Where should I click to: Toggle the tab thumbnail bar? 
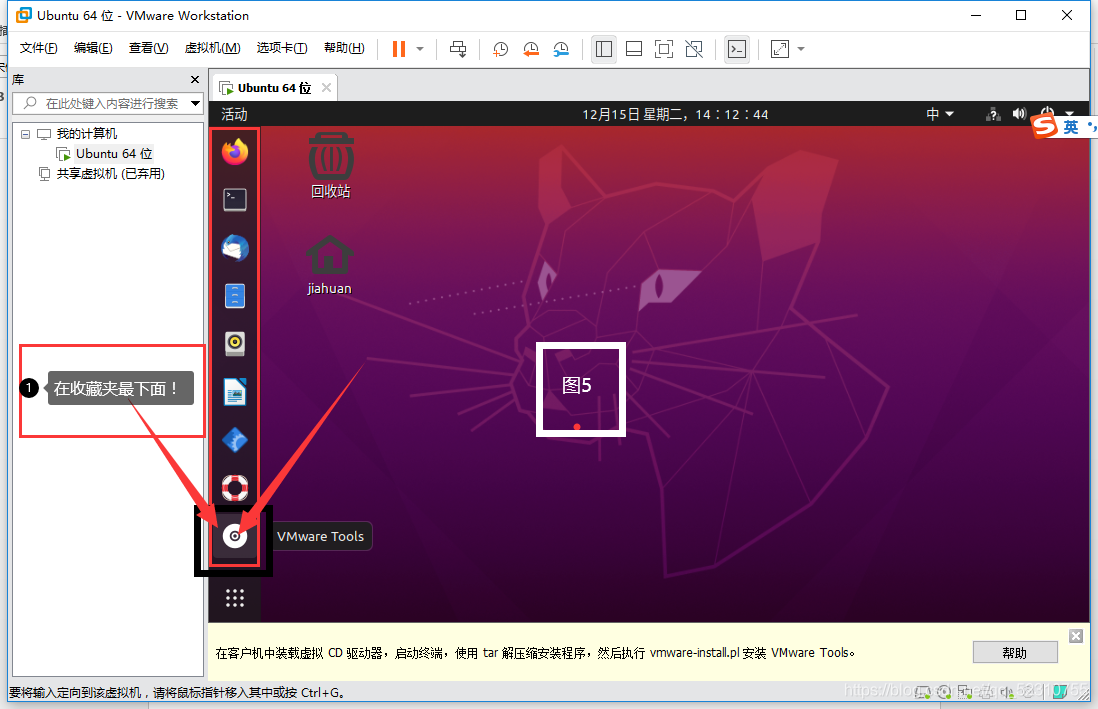pos(633,48)
